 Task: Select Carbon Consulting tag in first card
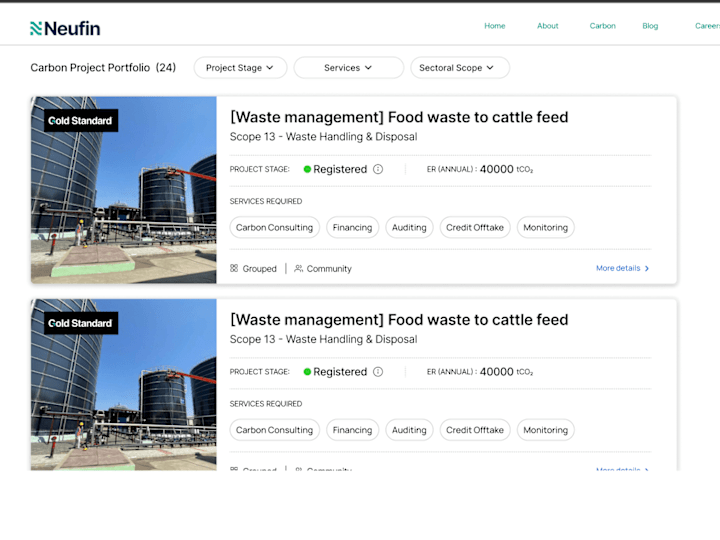point(275,227)
